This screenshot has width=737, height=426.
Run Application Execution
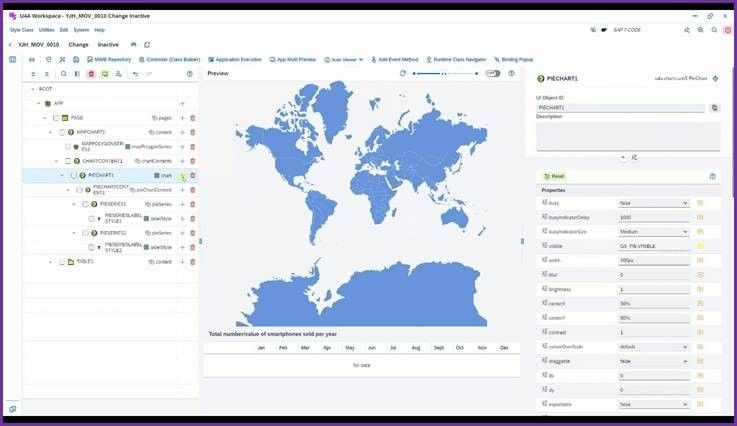235,60
